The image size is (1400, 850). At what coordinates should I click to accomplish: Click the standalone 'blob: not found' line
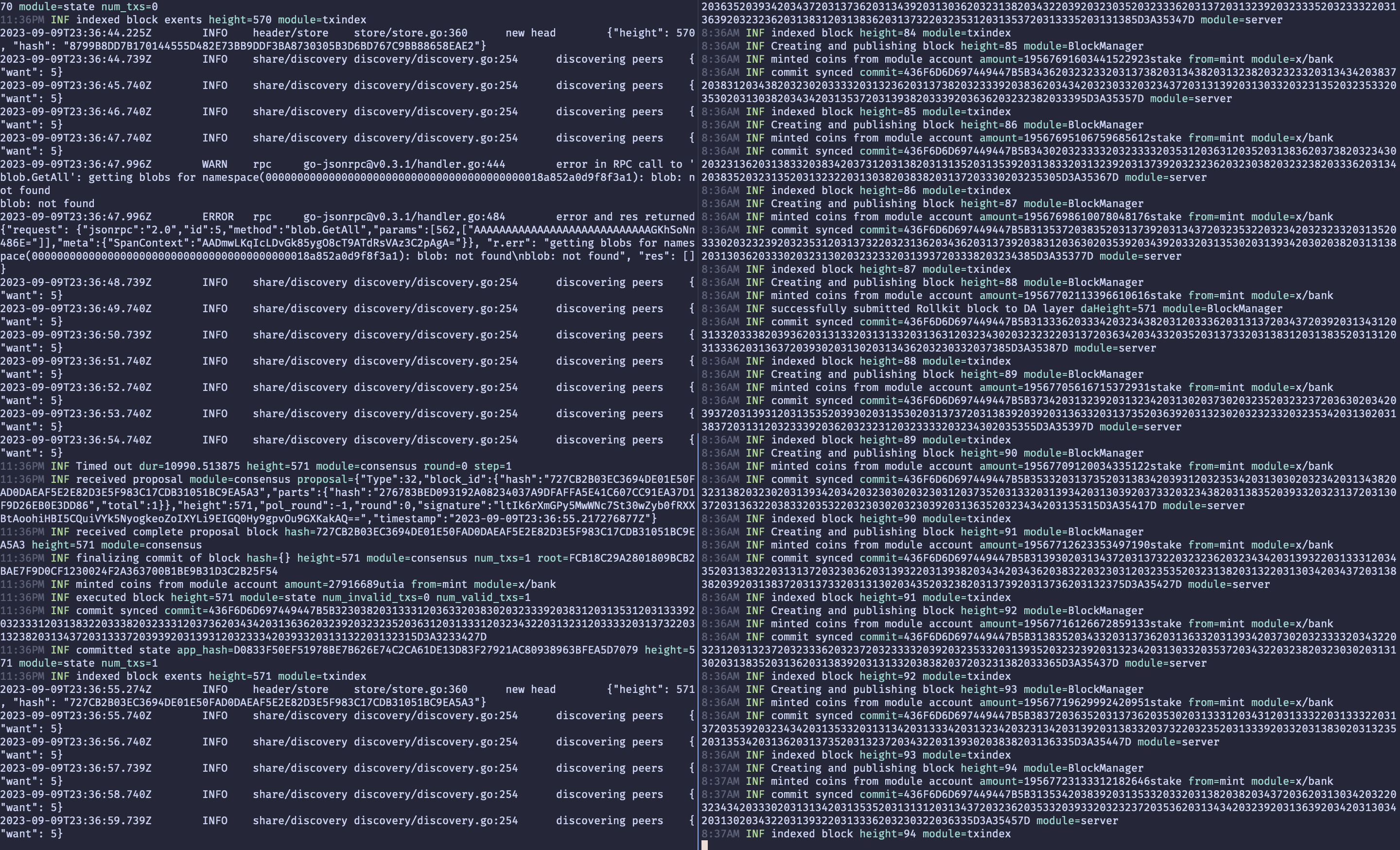[47, 203]
